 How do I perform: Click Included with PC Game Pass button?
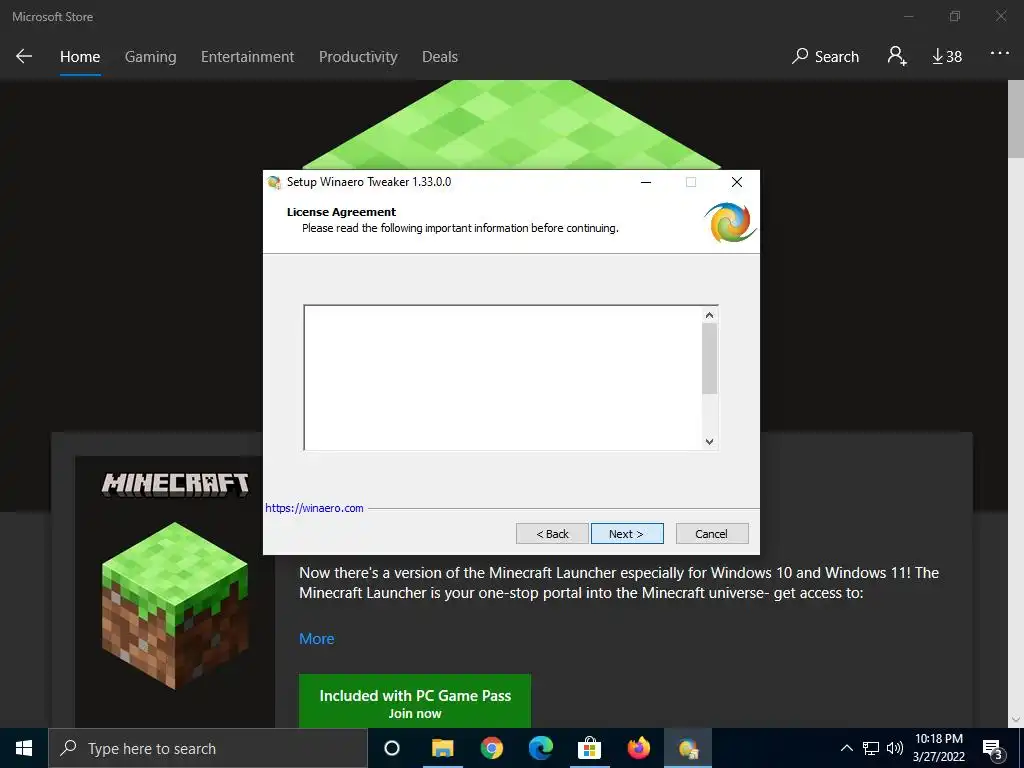415,701
